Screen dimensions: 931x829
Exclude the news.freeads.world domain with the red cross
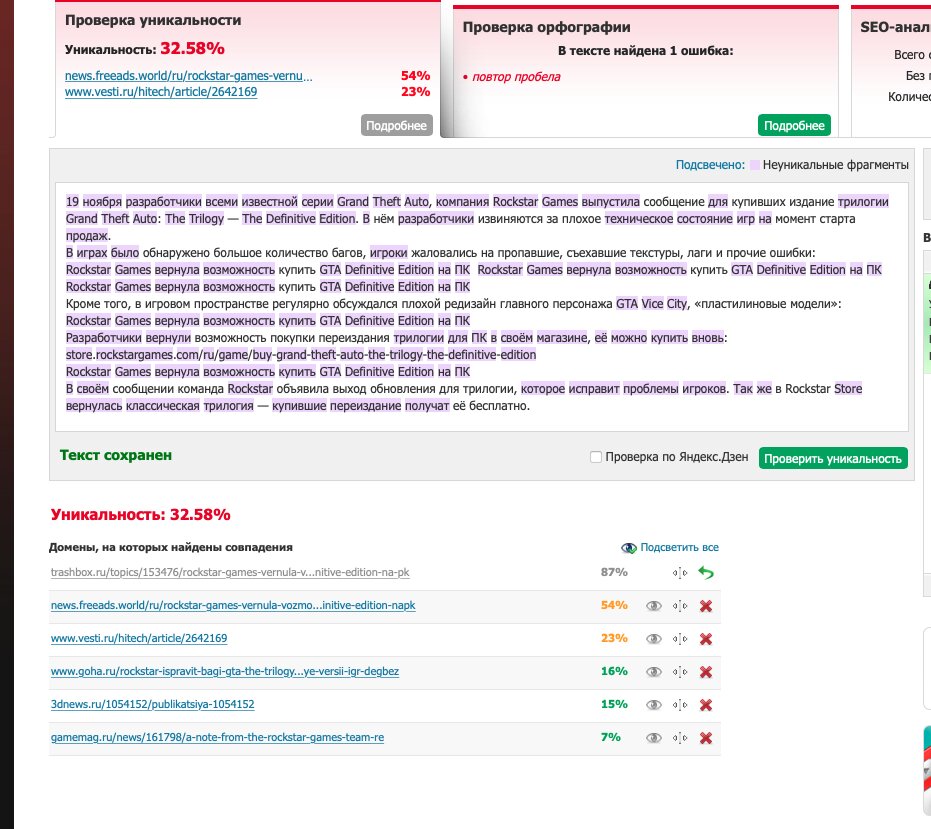click(705, 606)
